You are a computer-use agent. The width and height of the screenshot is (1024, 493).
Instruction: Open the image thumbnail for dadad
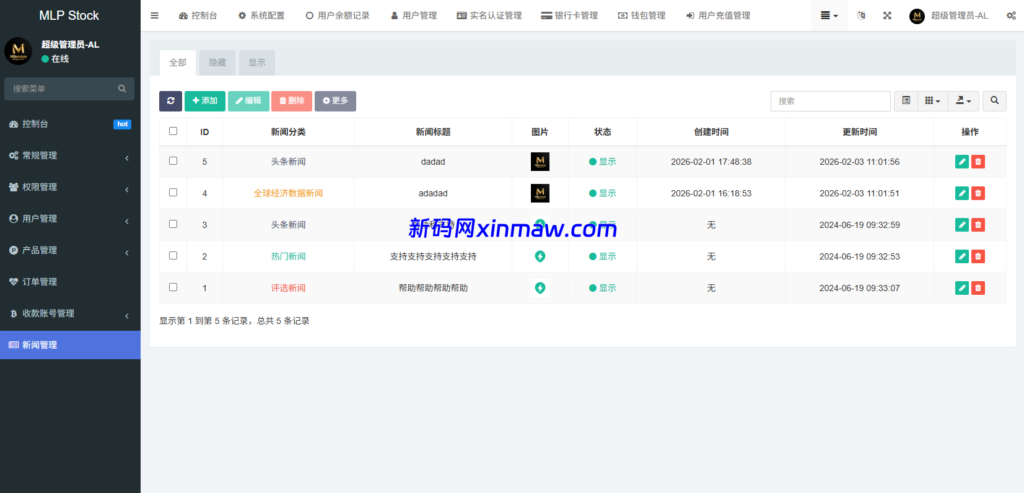[x=540, y=161]
